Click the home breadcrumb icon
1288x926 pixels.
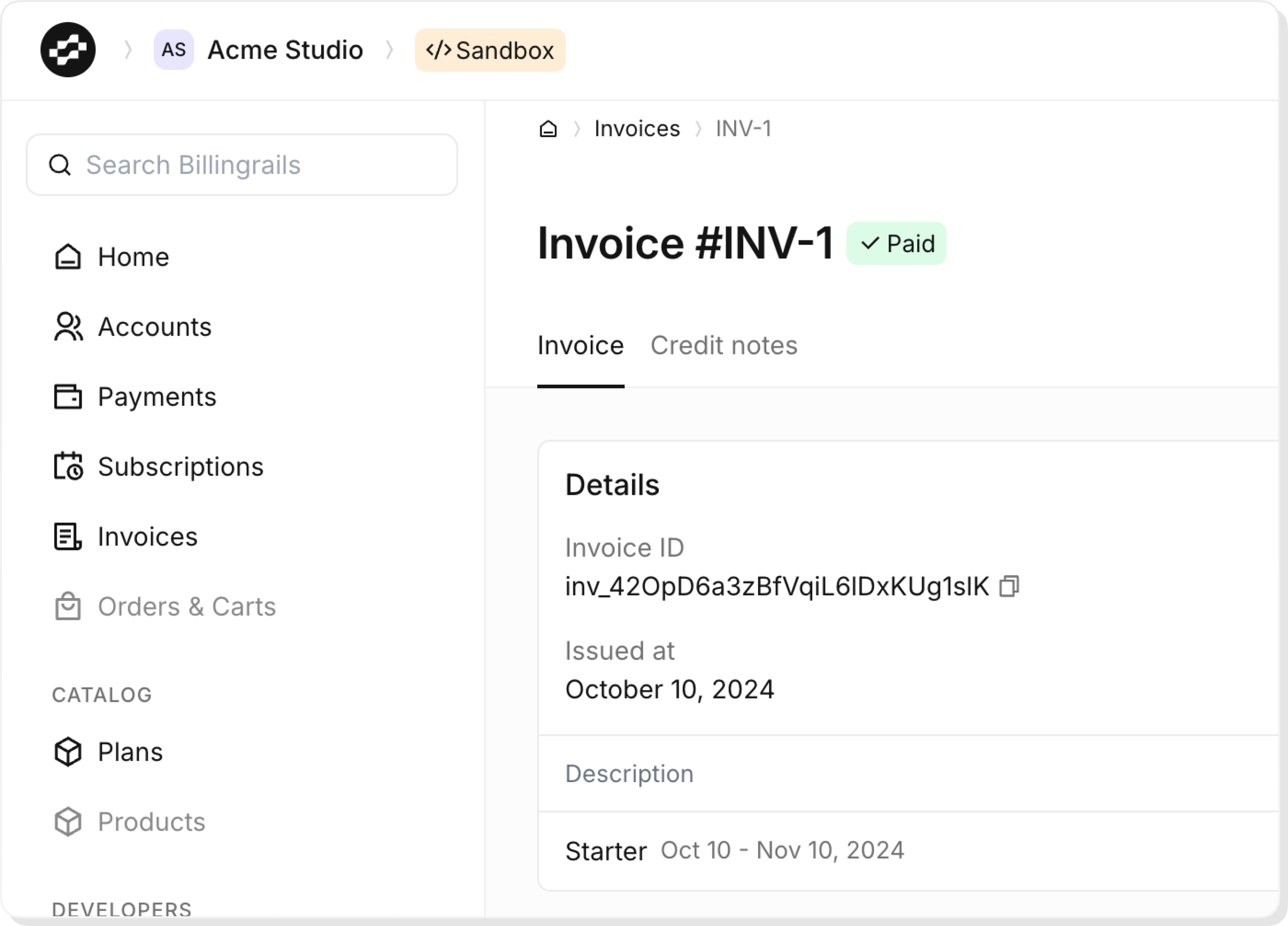coord(548,128)
